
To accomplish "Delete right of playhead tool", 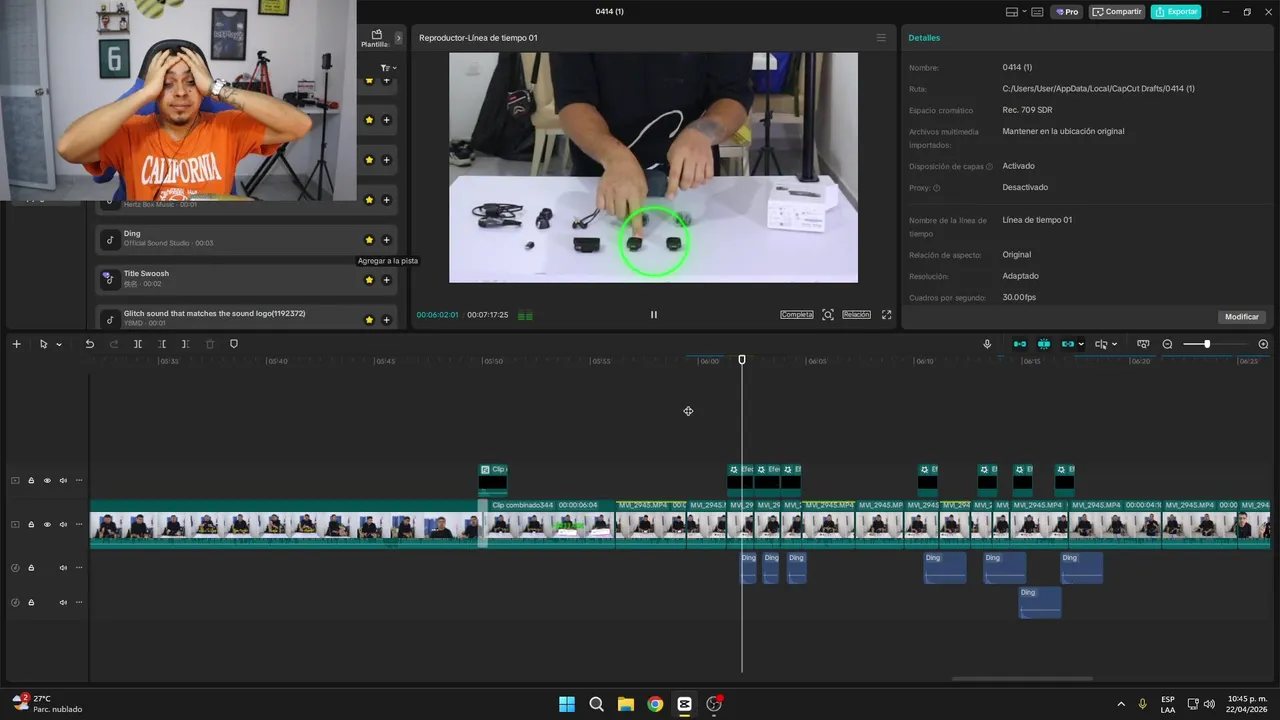I will pyautogui.click(x=186, y=344).
